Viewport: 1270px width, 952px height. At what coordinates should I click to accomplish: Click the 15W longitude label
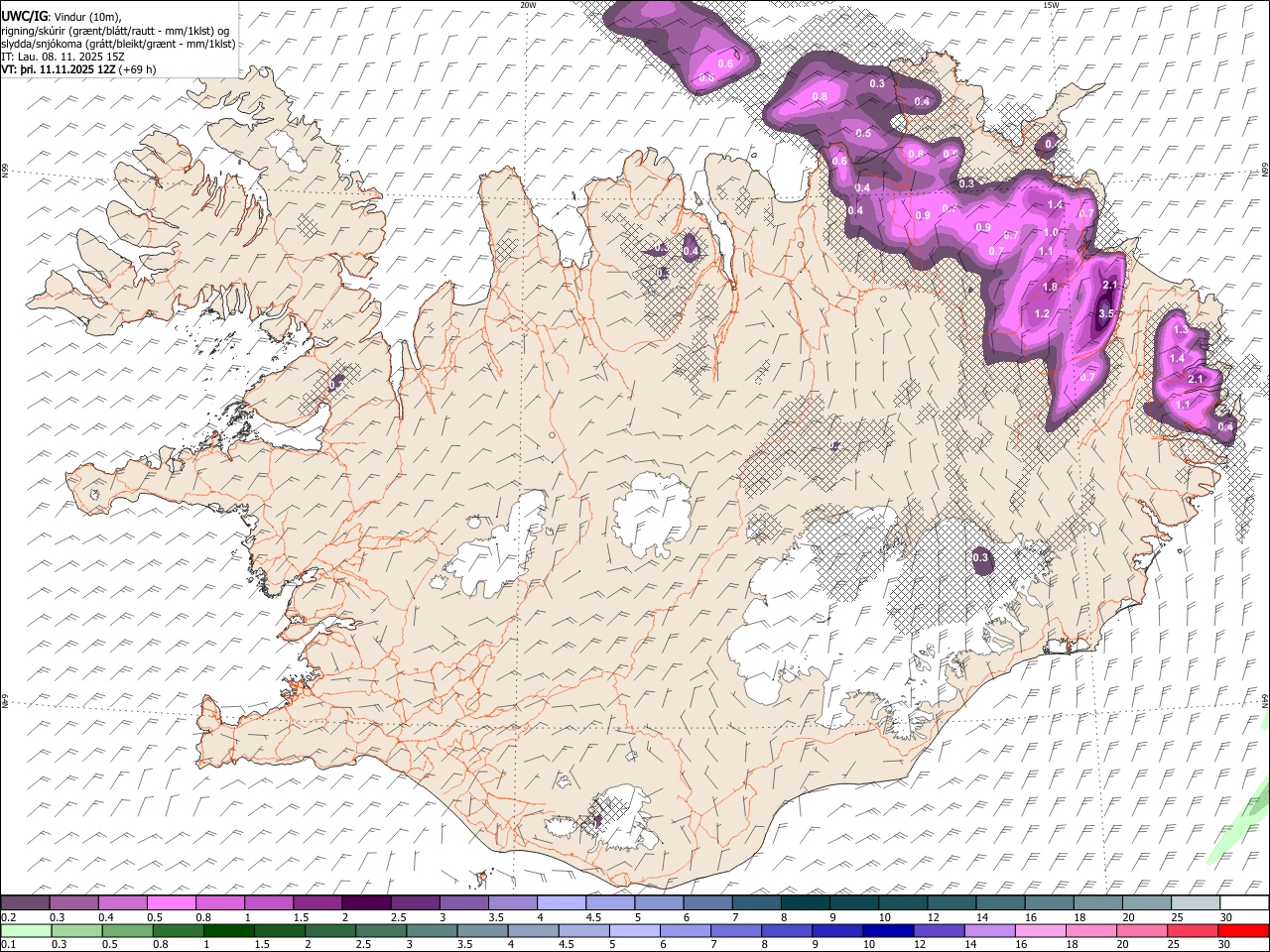pyautogui.click(x=1050, y=5)
